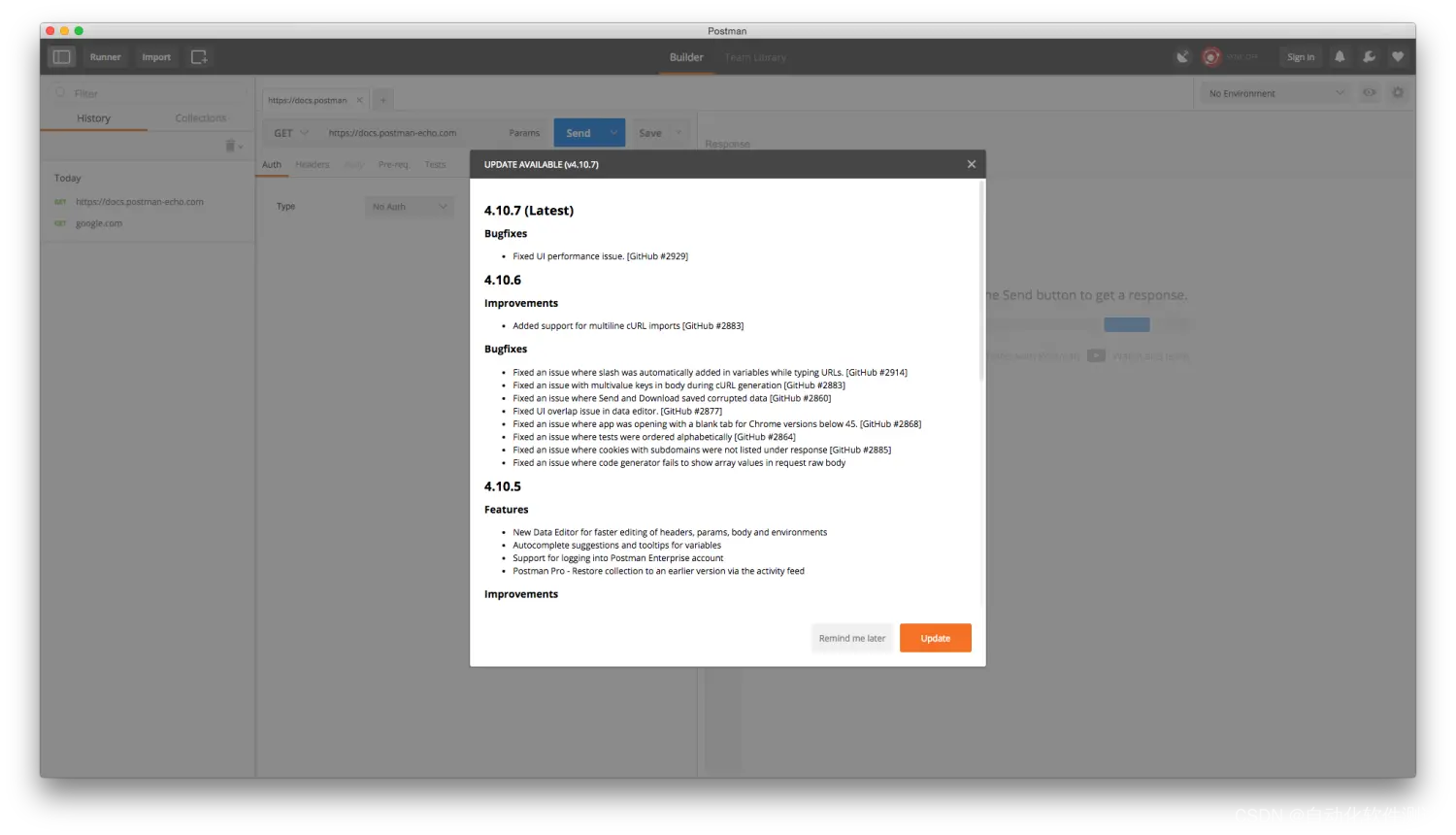Click the '4.10.6' version heading
Viewport: 1456px width, 835px height.
pos(503,280)
